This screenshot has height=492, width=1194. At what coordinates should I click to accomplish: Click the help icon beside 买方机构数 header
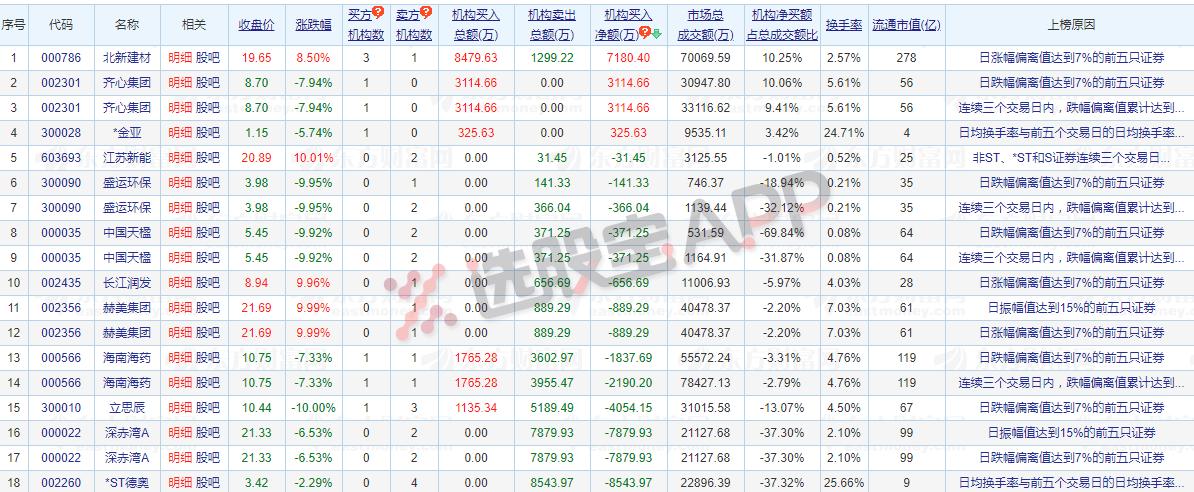tap(378, 12)
